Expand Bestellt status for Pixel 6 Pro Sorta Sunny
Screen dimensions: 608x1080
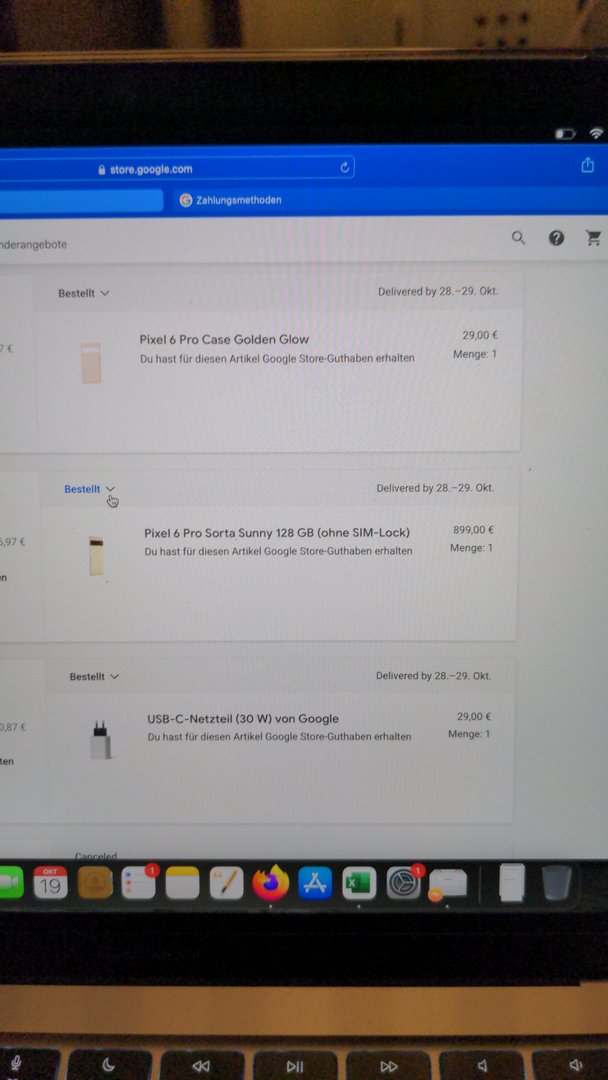90,489
